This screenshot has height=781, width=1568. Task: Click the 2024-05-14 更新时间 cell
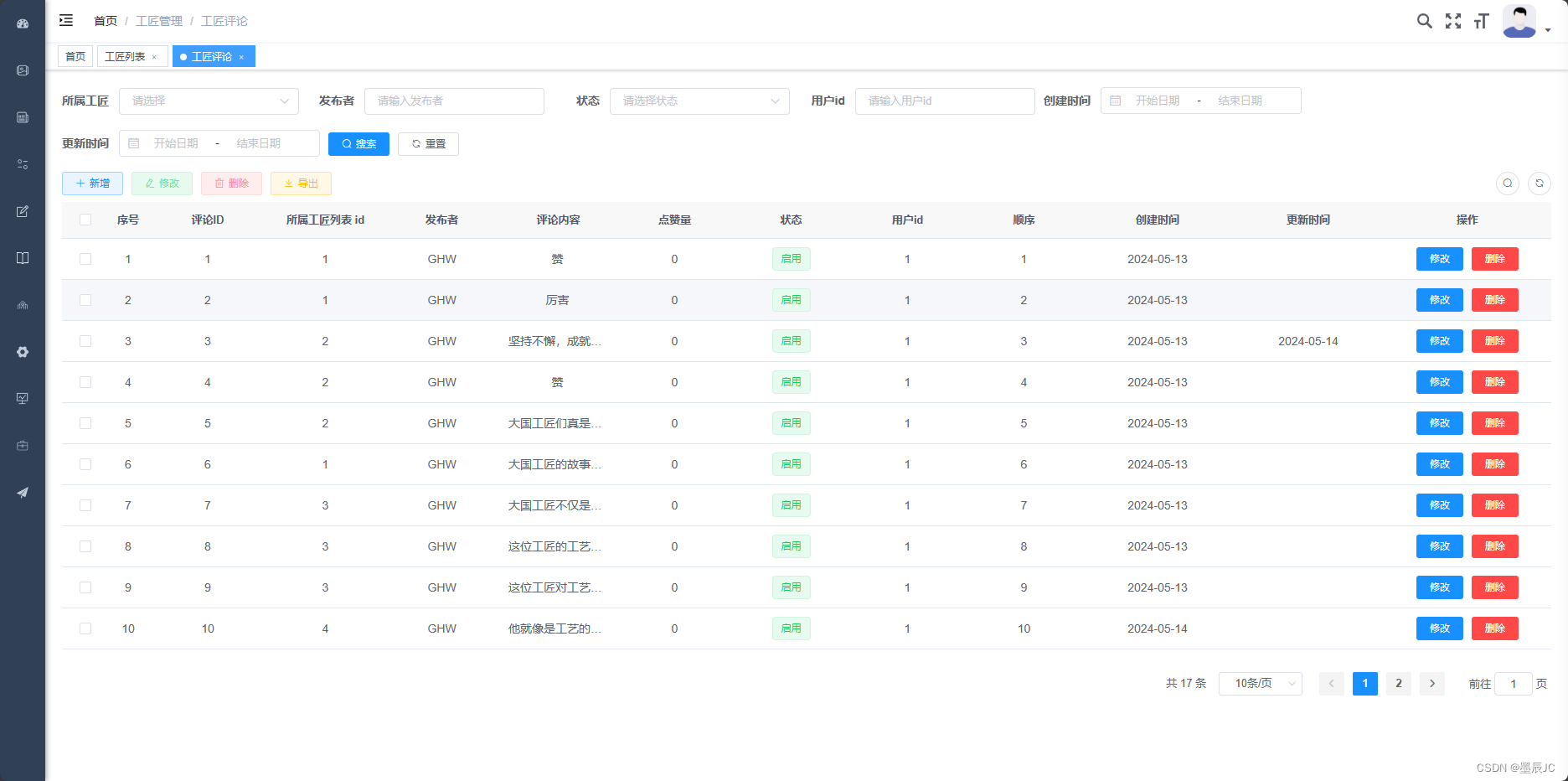1308,341
